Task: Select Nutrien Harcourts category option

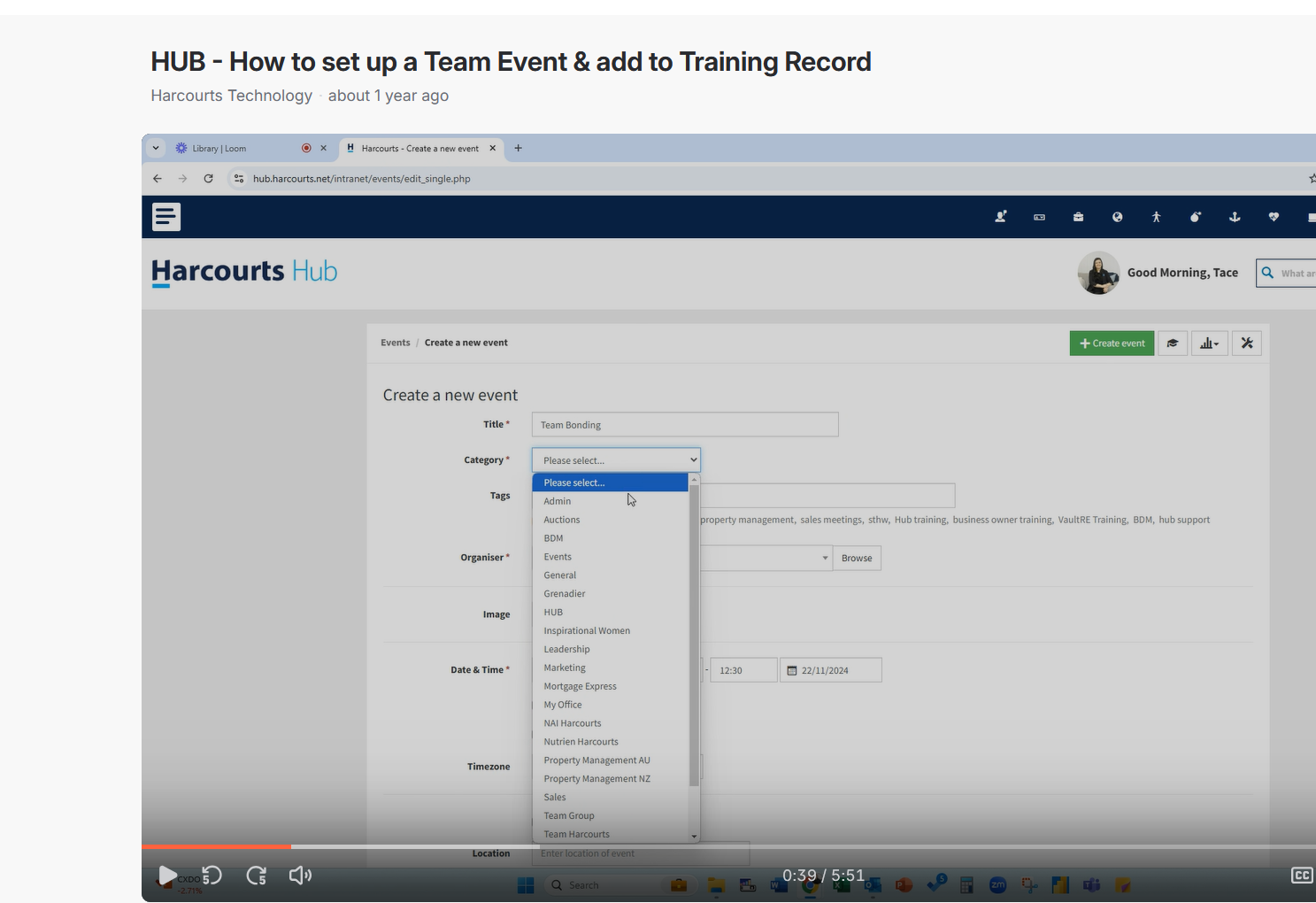Action: click(610, 743)
